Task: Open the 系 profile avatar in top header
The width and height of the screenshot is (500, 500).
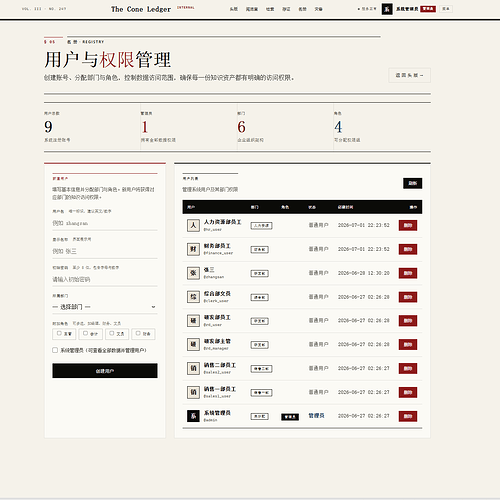Action: (387, 9)
